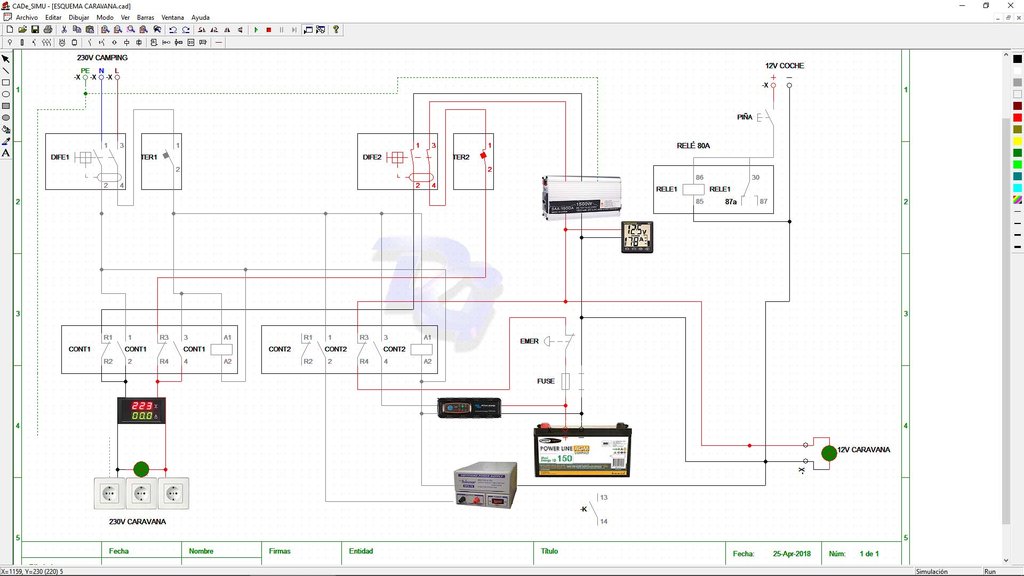This screenshot has width=1024, height=576.
Task: Select the arrow pointer tool
Action: click(x=6, y=59)
